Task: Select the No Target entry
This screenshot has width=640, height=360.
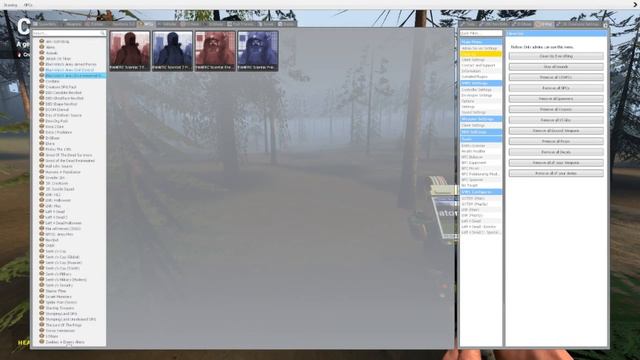Action: [x=481, y=185]
